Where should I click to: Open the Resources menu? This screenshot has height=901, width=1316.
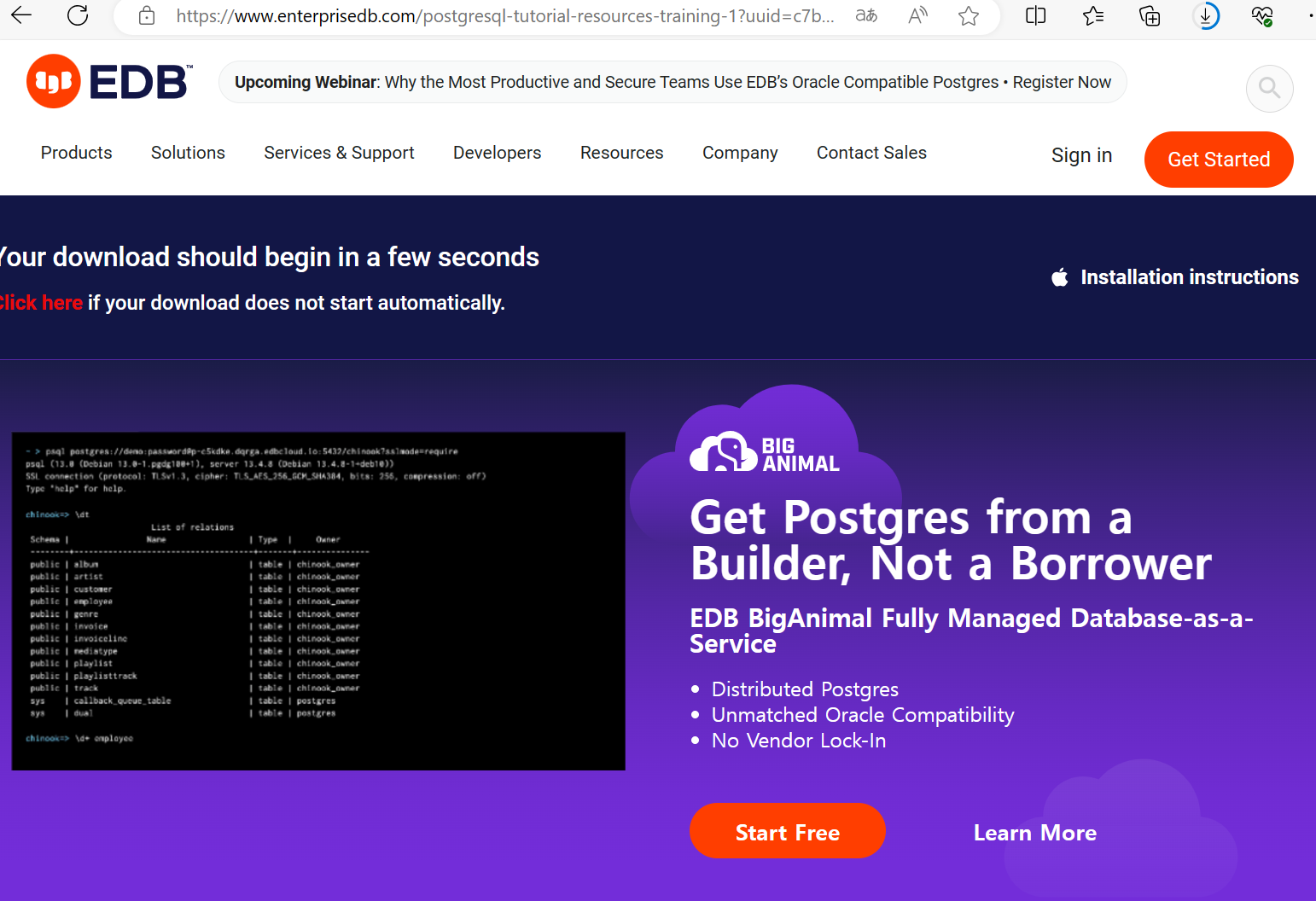tap(621, 153)
